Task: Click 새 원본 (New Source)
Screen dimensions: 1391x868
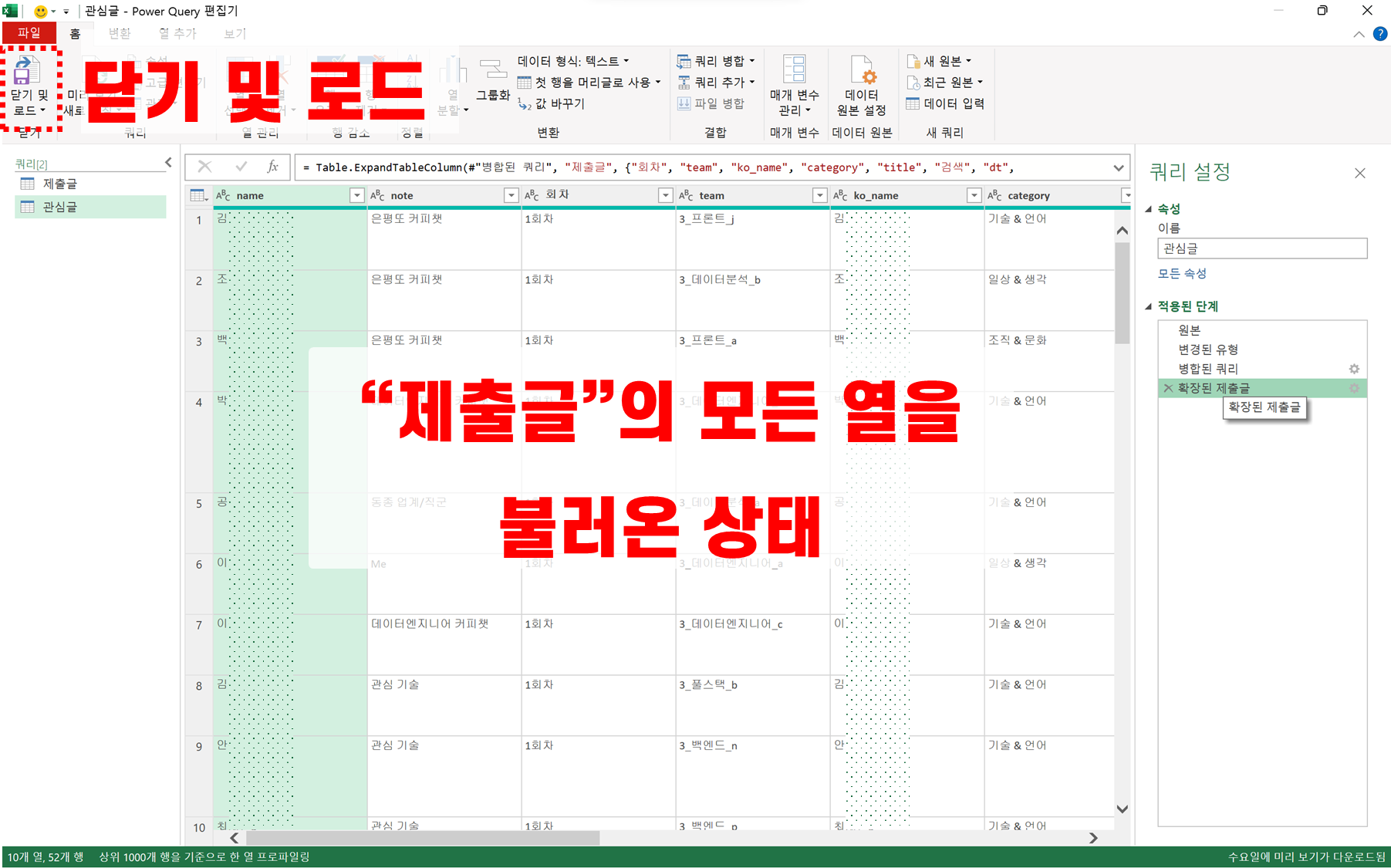Action: coord(940,61)
